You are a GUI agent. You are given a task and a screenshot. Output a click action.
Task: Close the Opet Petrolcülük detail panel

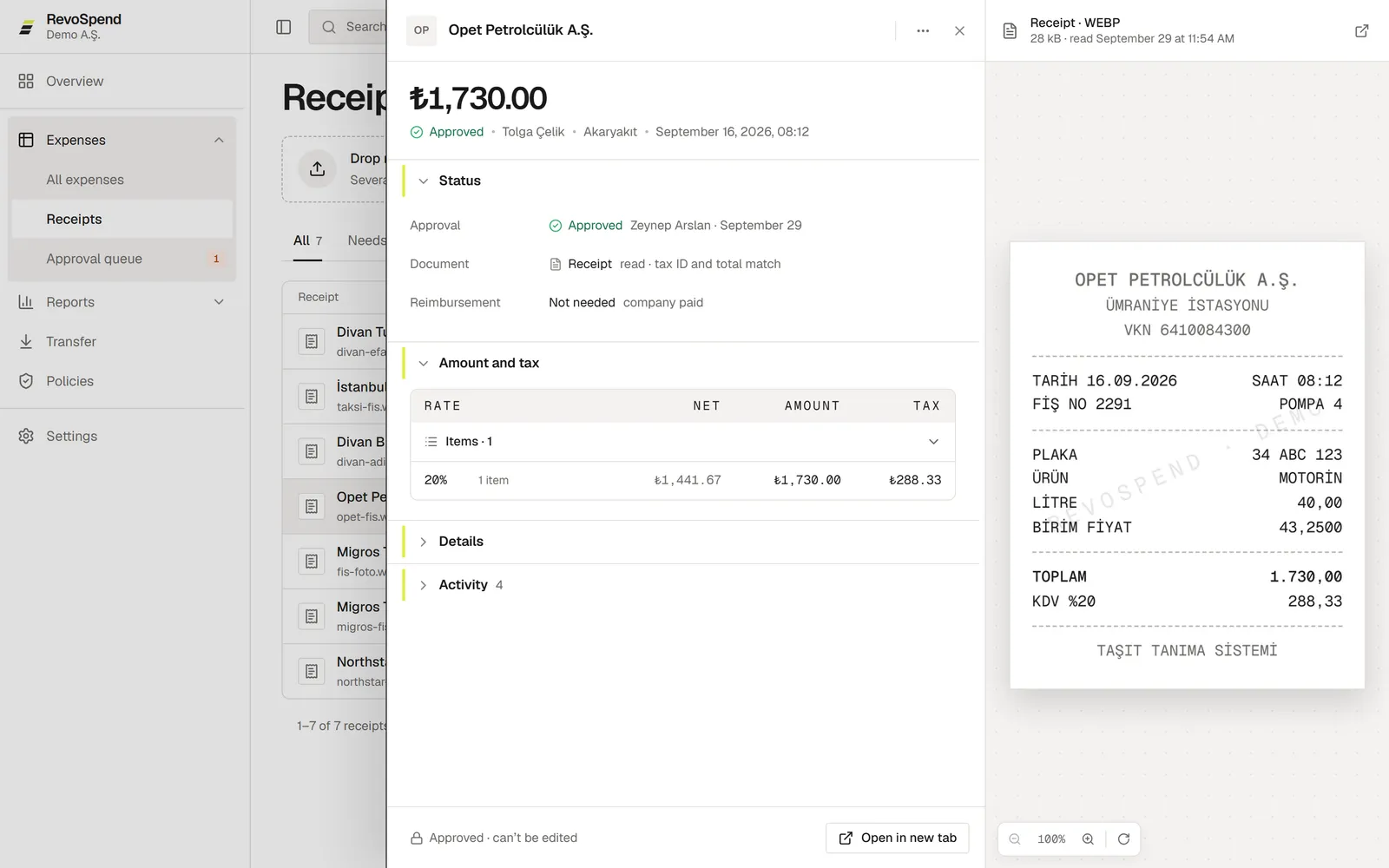pos(959,30)
